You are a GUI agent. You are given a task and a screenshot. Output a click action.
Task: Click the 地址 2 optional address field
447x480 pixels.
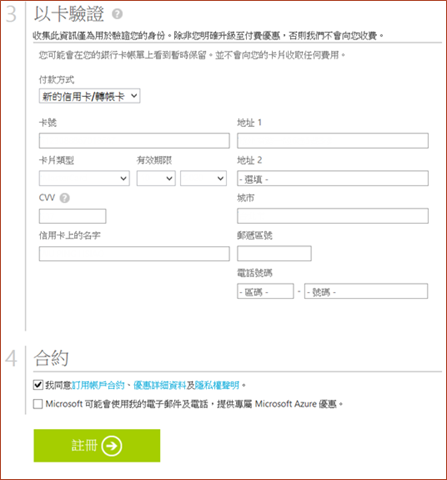click(333, 178)
